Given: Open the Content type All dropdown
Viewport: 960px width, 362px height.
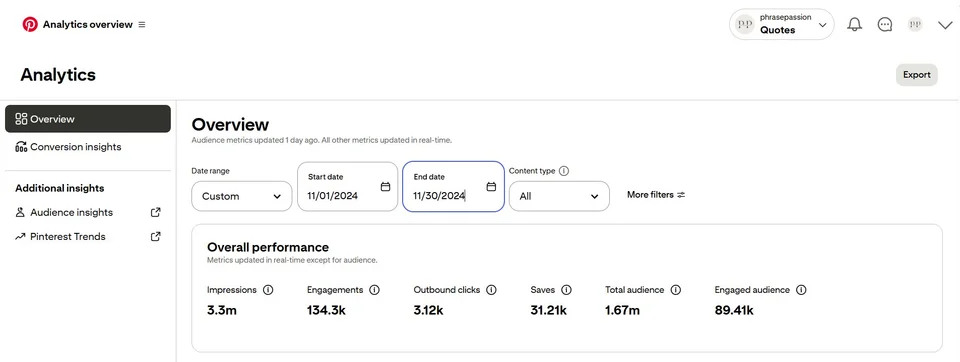Looking at the screenshot, I should tap(559, 196).
